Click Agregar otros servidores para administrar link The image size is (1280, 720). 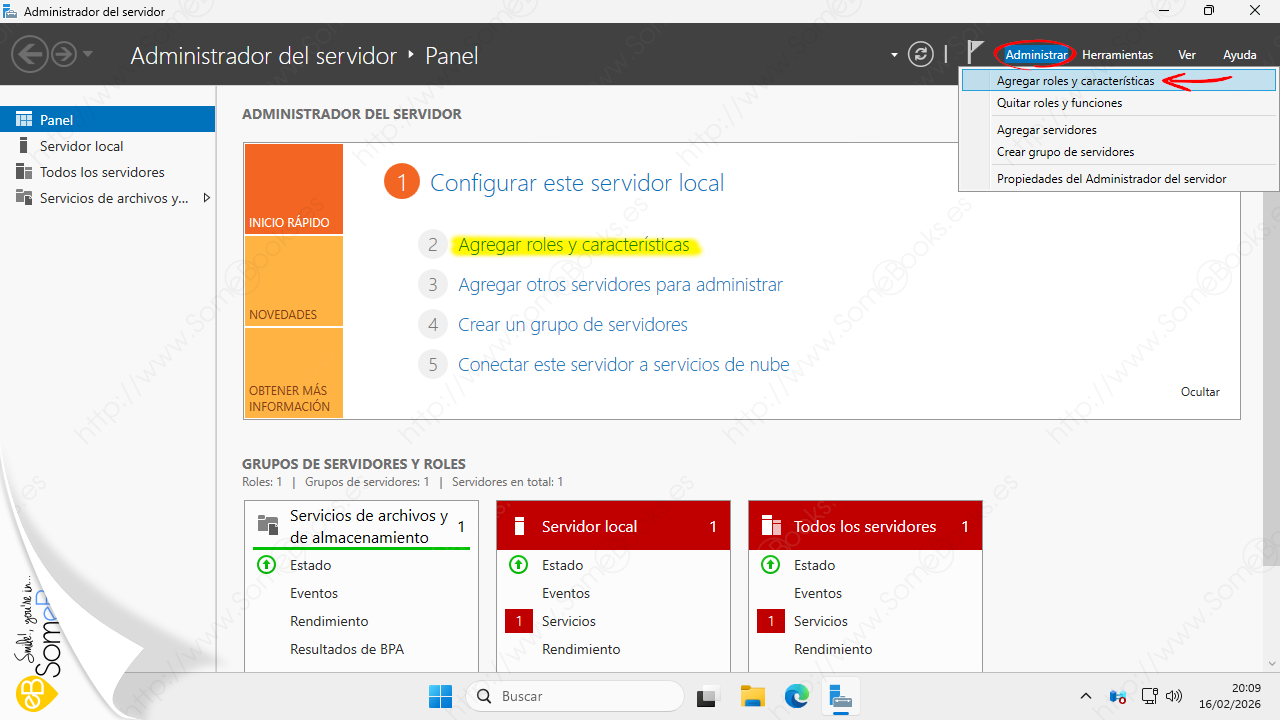(620, 285)
